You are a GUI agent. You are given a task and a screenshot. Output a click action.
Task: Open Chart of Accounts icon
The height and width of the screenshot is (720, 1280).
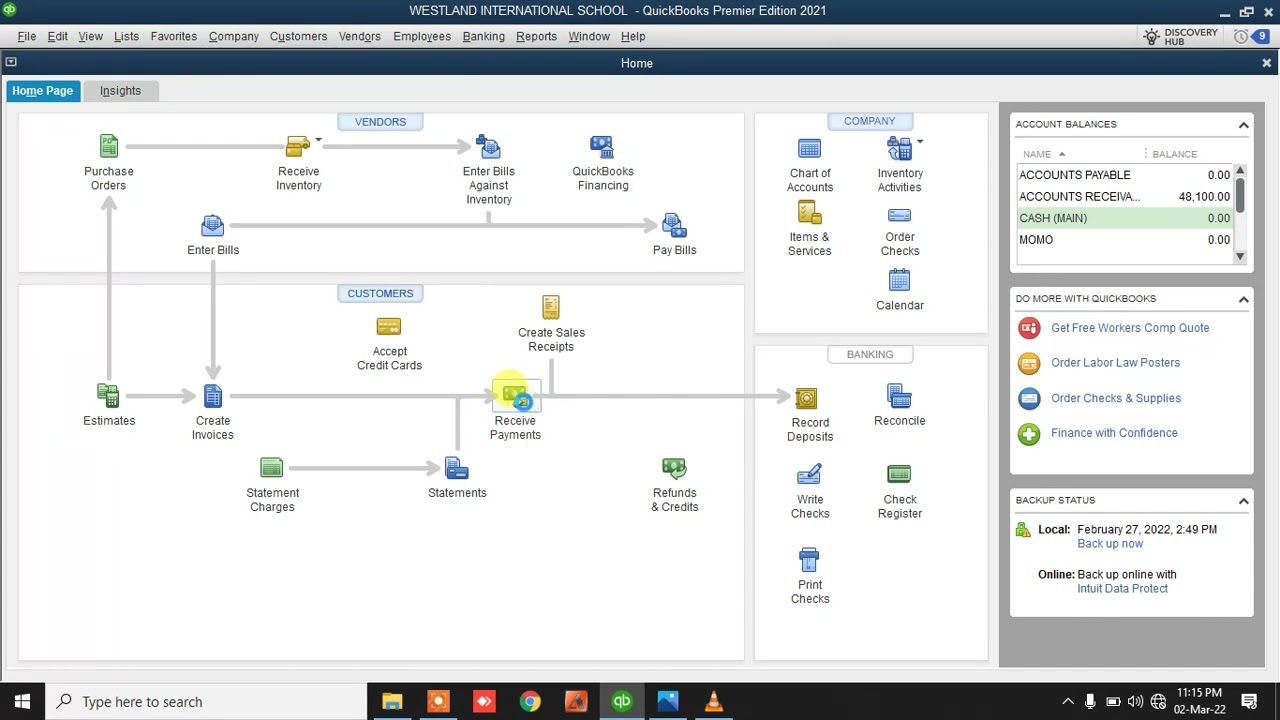tap(810, 149)
